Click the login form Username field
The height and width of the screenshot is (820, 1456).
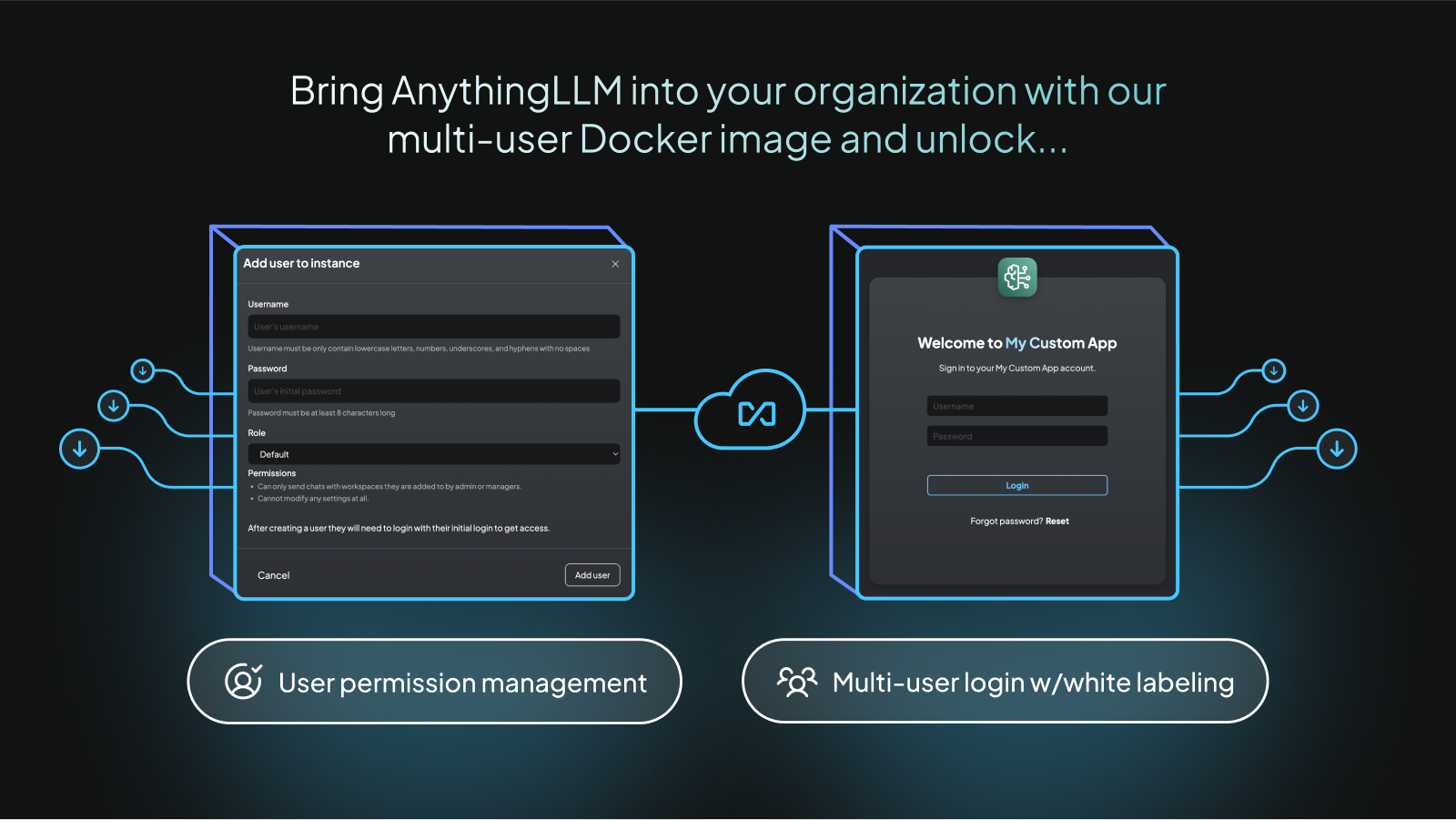(x=1017, y=406)
